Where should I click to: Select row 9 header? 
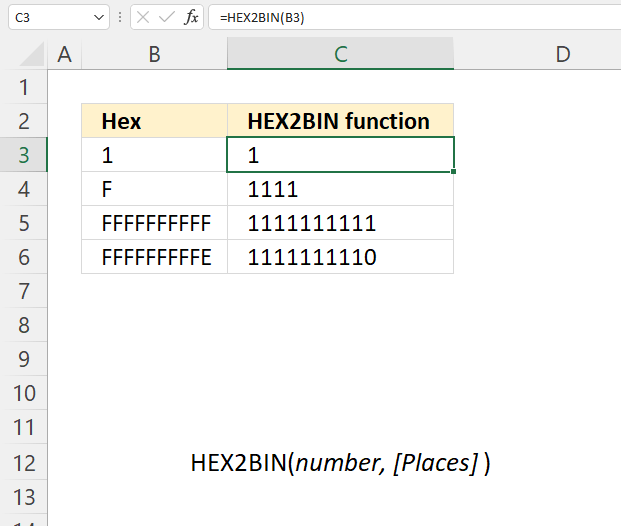(24, 359)
